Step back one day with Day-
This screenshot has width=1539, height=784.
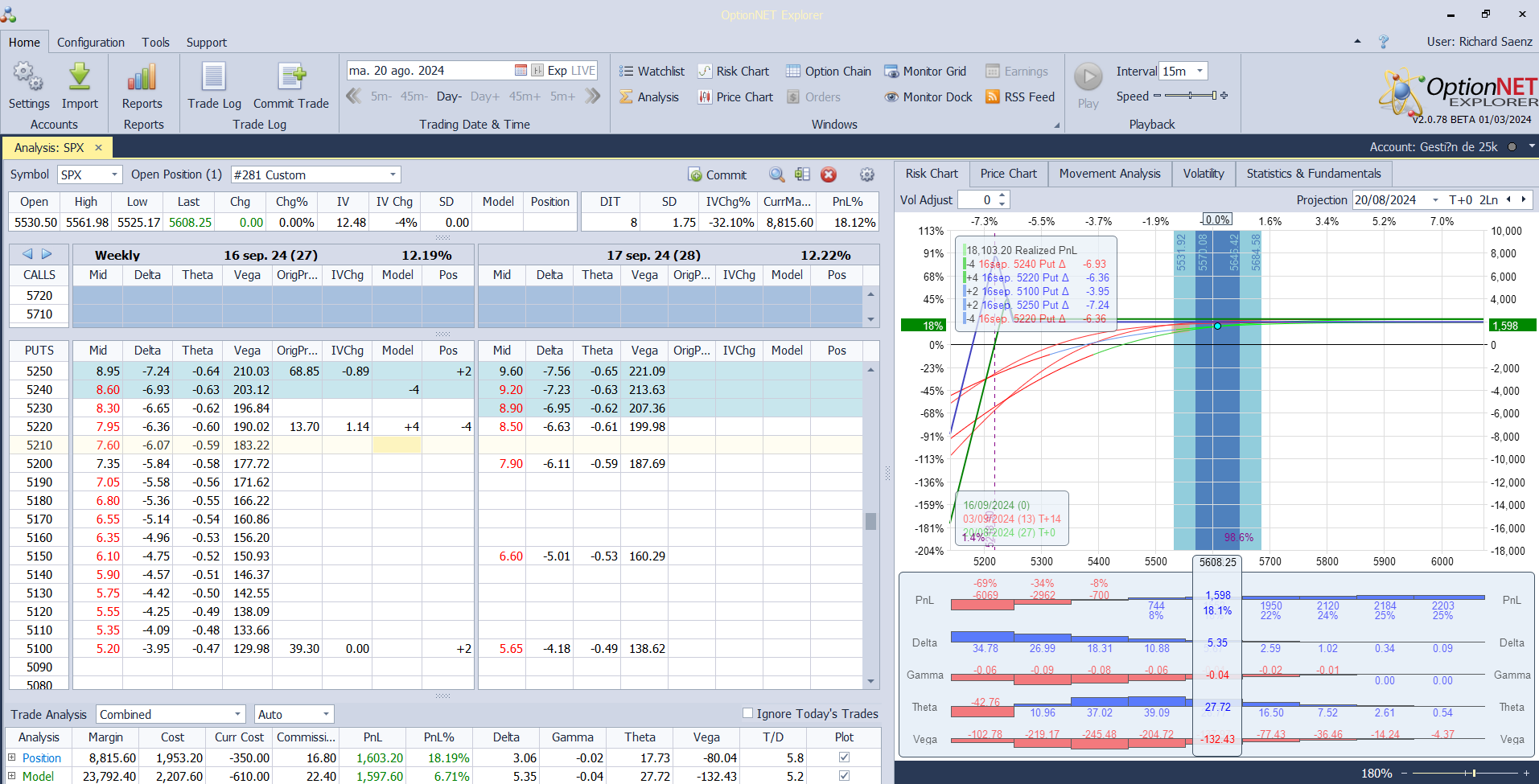pos(449,96)
